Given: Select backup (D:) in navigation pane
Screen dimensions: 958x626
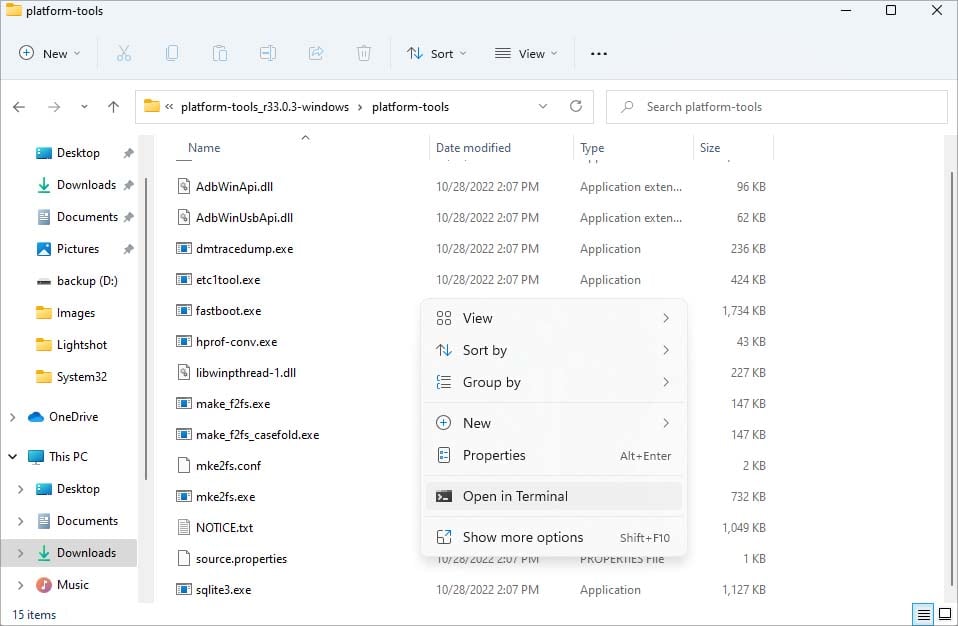Looking at the screenshot, I should 77,281.
